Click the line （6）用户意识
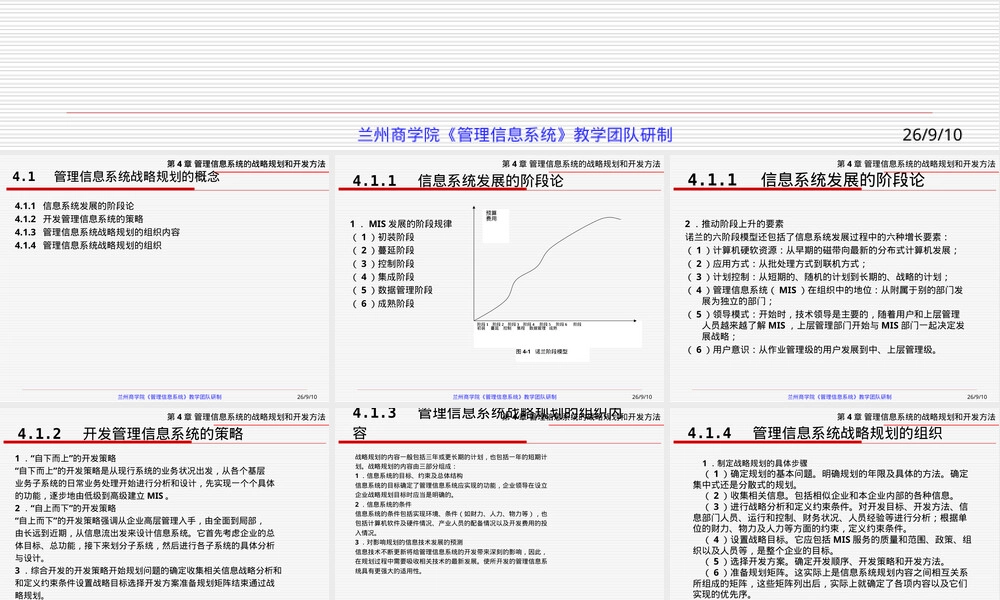Screen dimensions: 1000x600 coord(812,349)
